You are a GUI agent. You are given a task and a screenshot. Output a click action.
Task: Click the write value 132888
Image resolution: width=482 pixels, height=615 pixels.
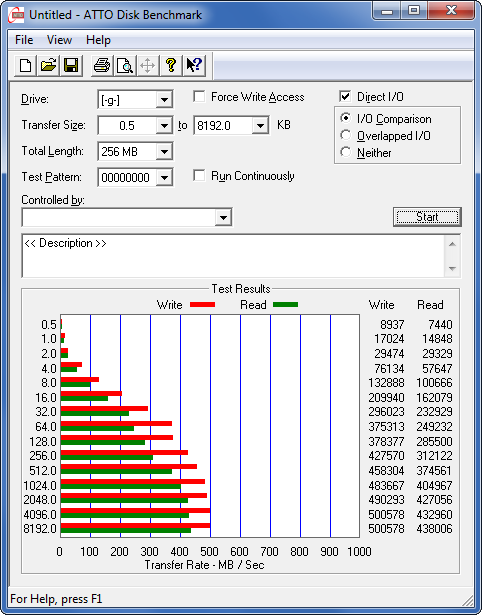386,382
